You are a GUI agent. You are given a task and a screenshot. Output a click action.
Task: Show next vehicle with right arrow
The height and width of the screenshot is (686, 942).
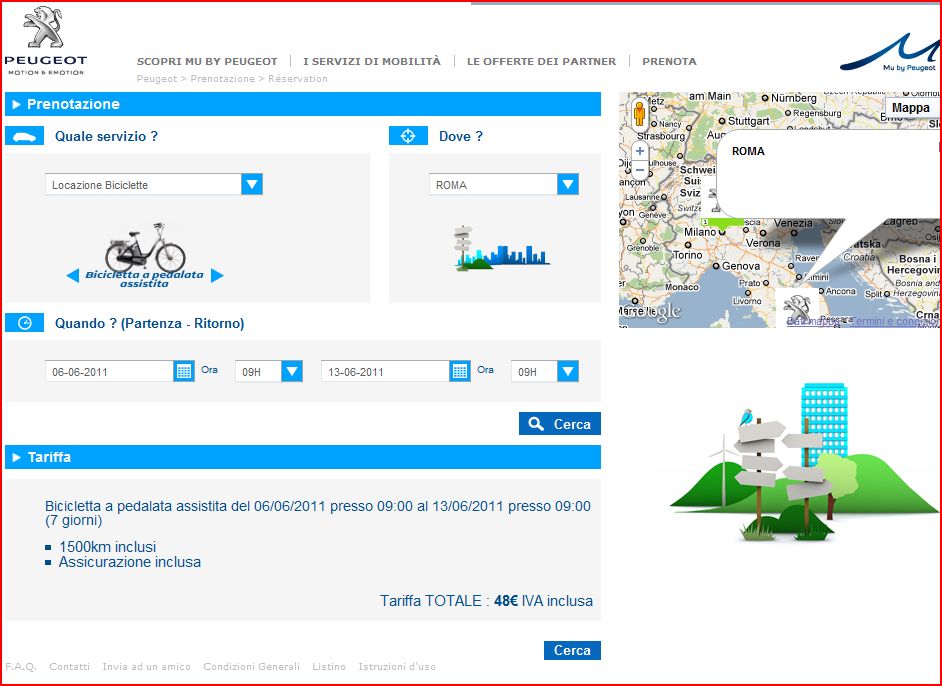point(217,276)
